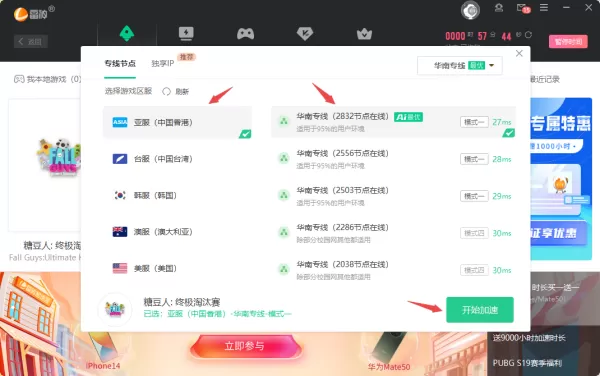Click the 已选 selected configuration summary text

217,314
